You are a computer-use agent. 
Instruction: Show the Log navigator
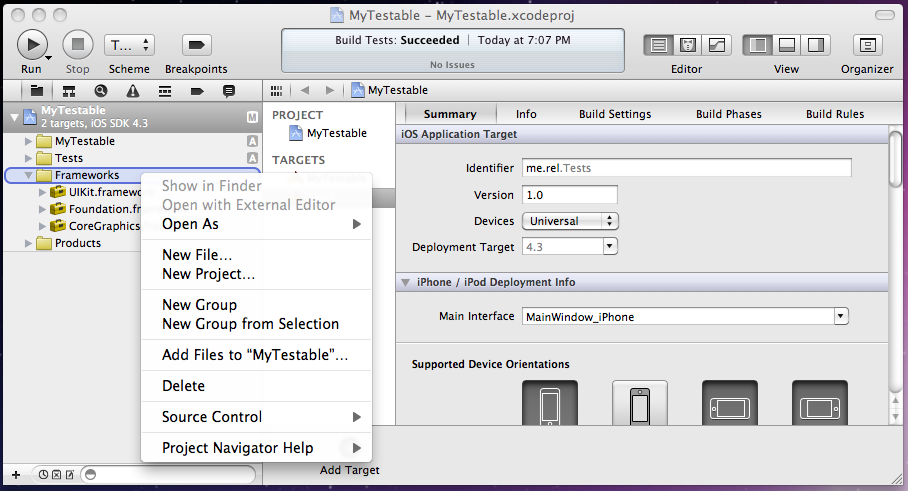pos(229,91)
